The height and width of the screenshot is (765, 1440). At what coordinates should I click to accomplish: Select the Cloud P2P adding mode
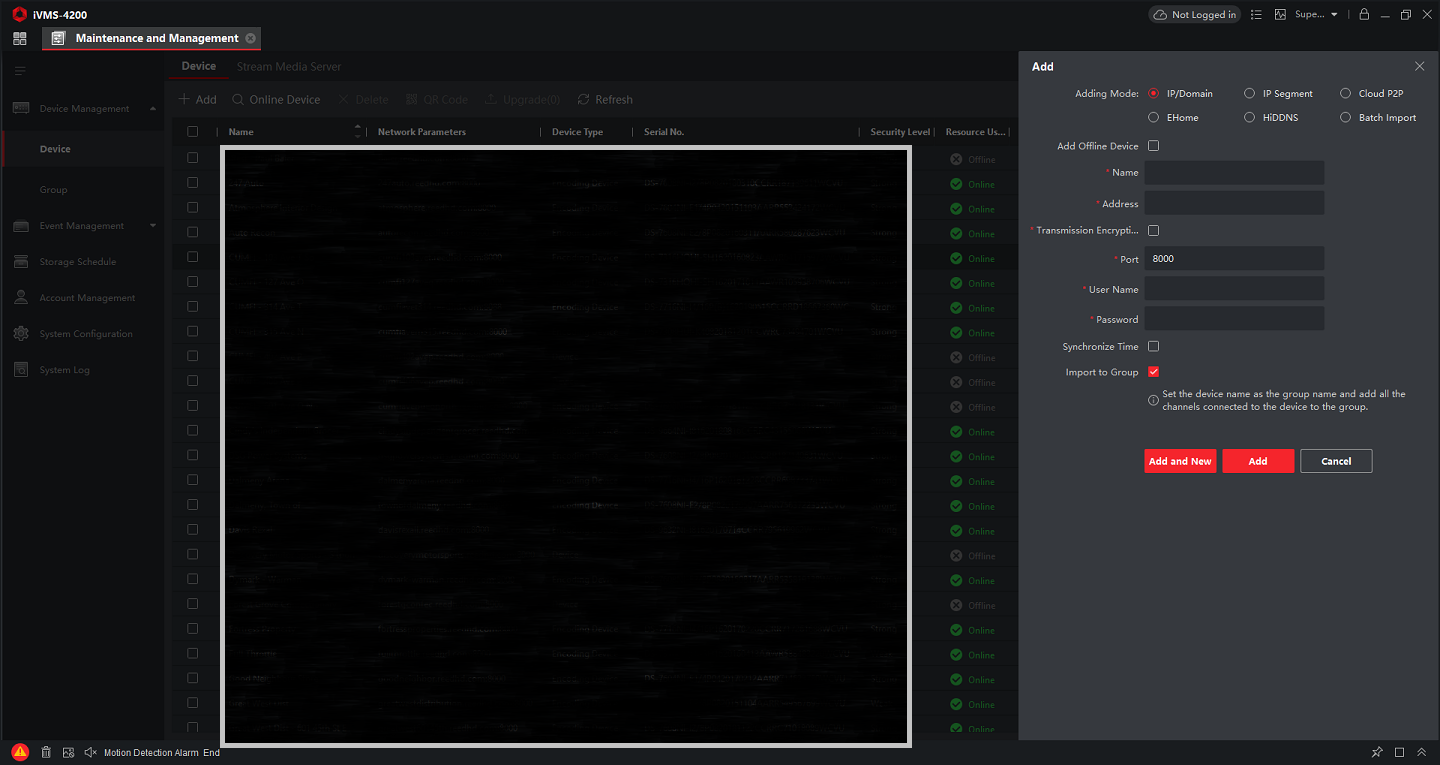pos(1346,94)
